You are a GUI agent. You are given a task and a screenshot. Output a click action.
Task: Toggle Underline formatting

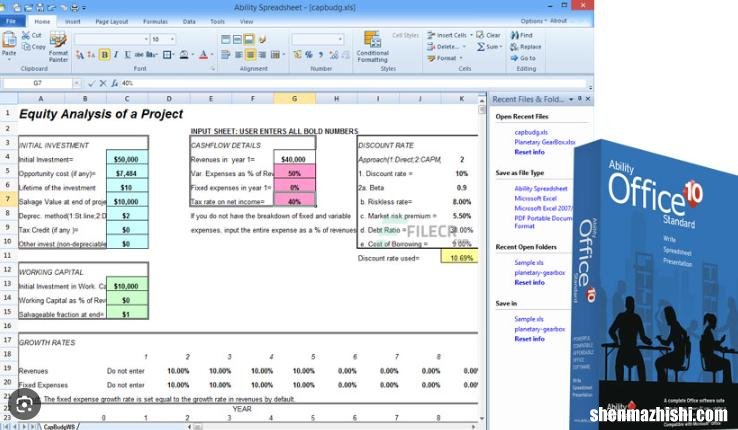point(128,55)
